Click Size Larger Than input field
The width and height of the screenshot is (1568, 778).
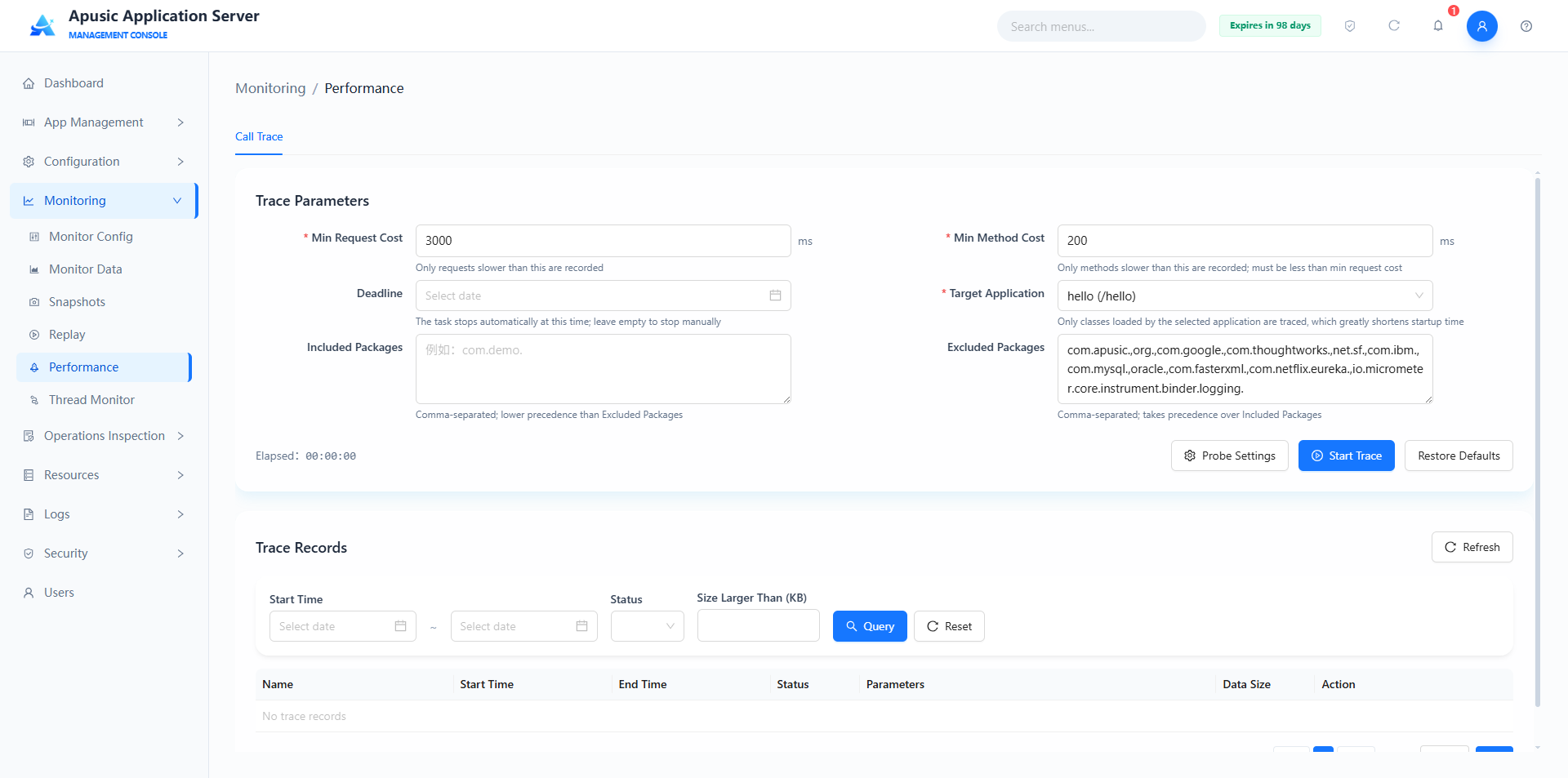point(758,625)
